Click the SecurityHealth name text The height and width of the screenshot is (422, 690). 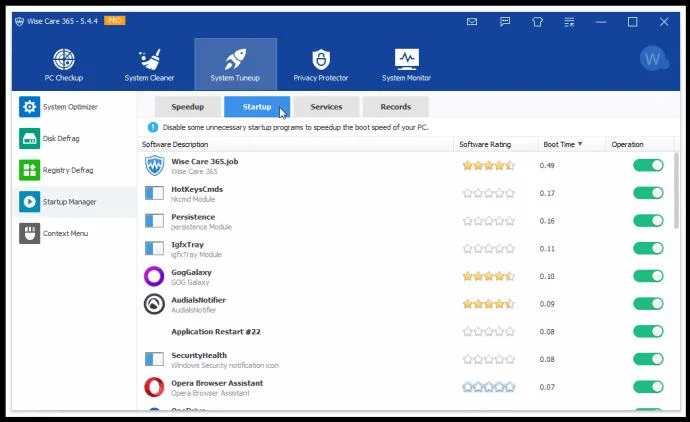pyautogui.click(x=199, y=356)
